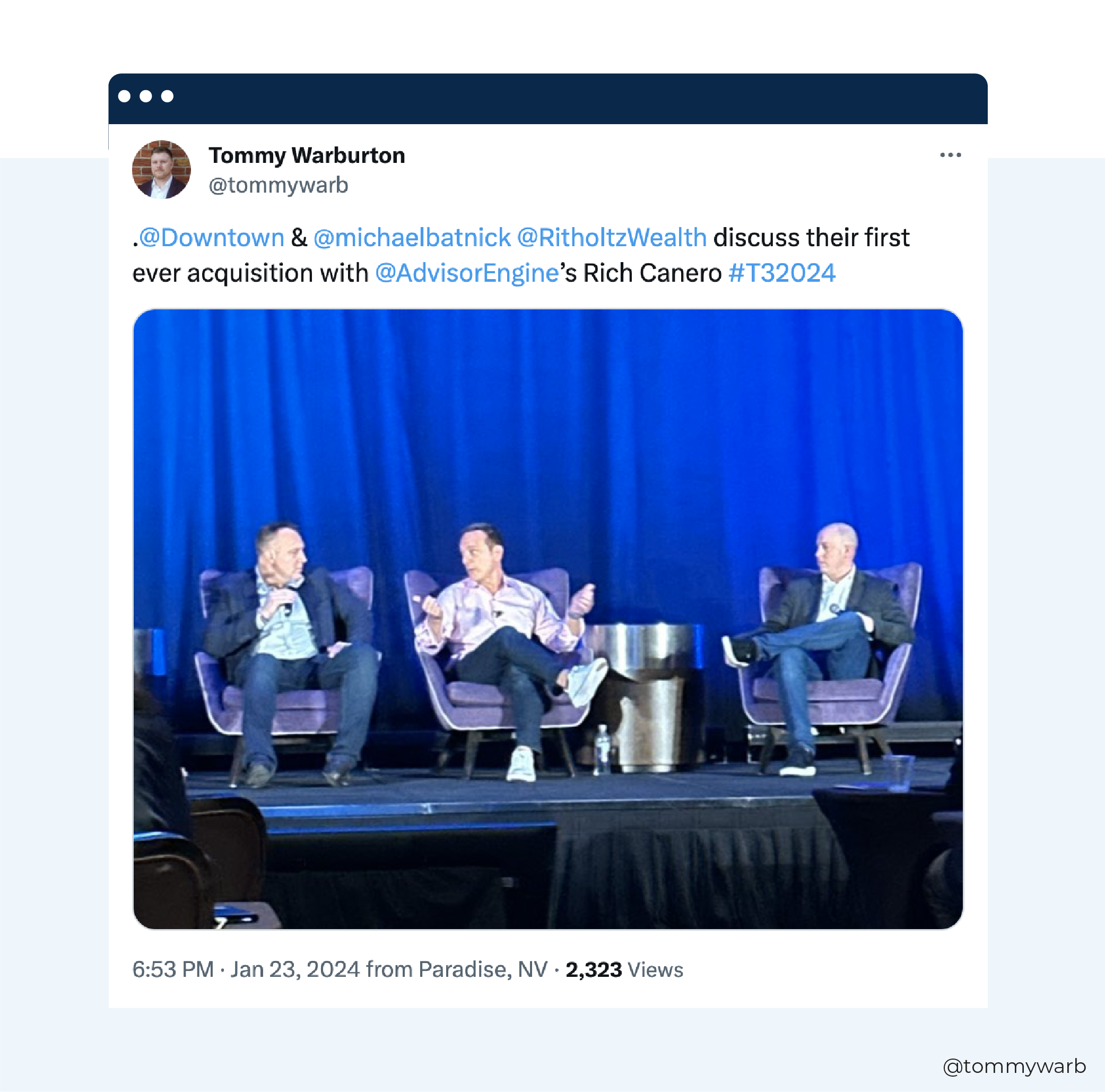Click the third white window dot
1105x1092 pixels.
167,96
